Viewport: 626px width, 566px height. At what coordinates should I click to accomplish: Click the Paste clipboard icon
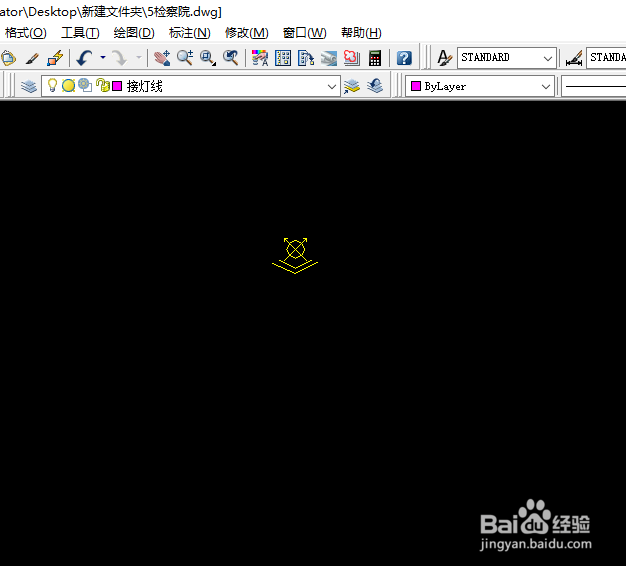click(8, 58)
